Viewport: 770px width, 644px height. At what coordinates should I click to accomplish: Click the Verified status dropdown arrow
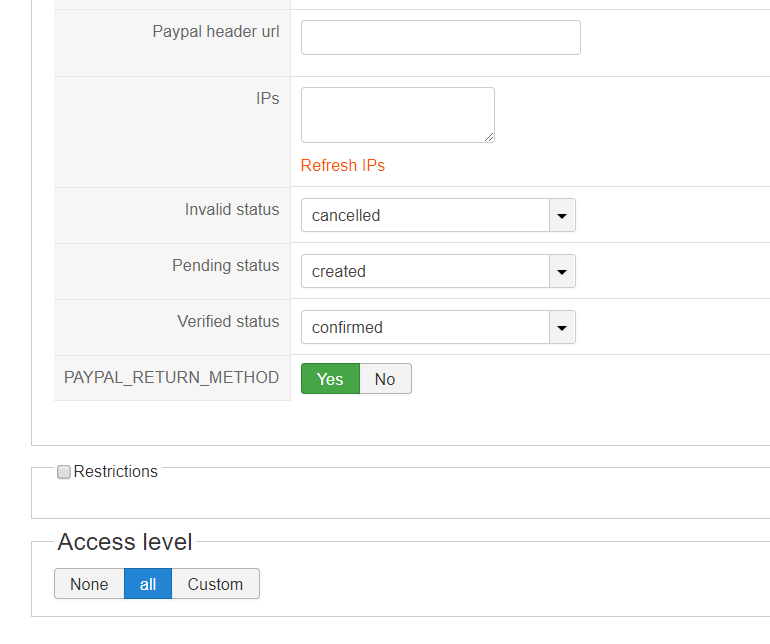(x=562, y=327)
